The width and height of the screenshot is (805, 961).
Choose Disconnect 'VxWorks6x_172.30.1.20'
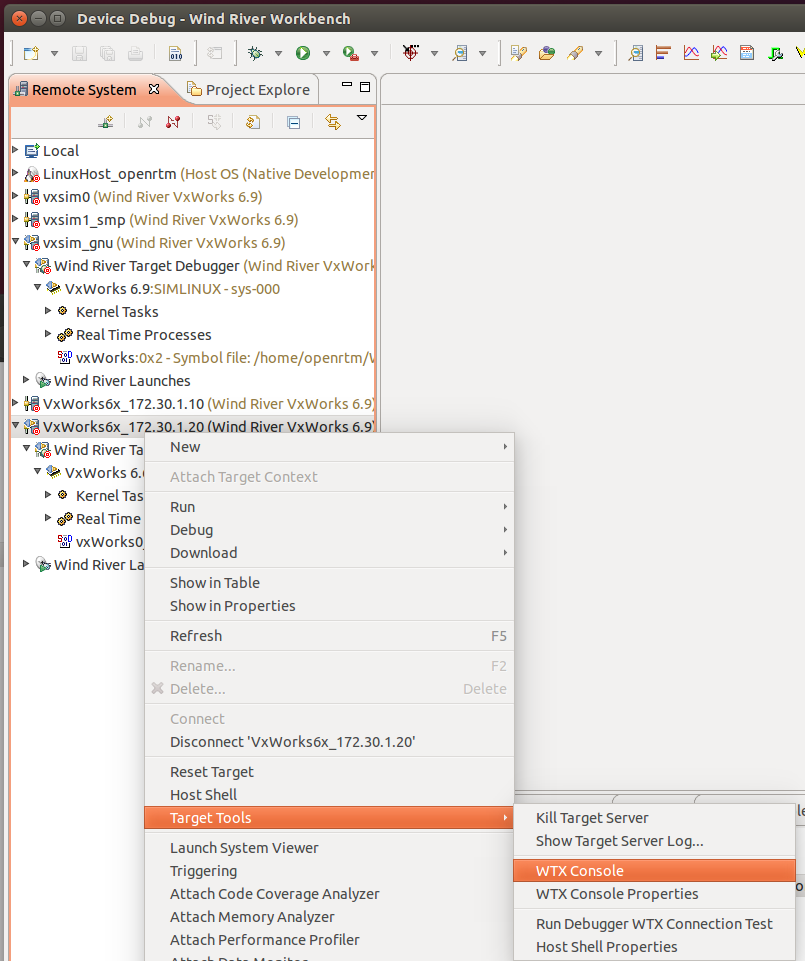[329, 742]
